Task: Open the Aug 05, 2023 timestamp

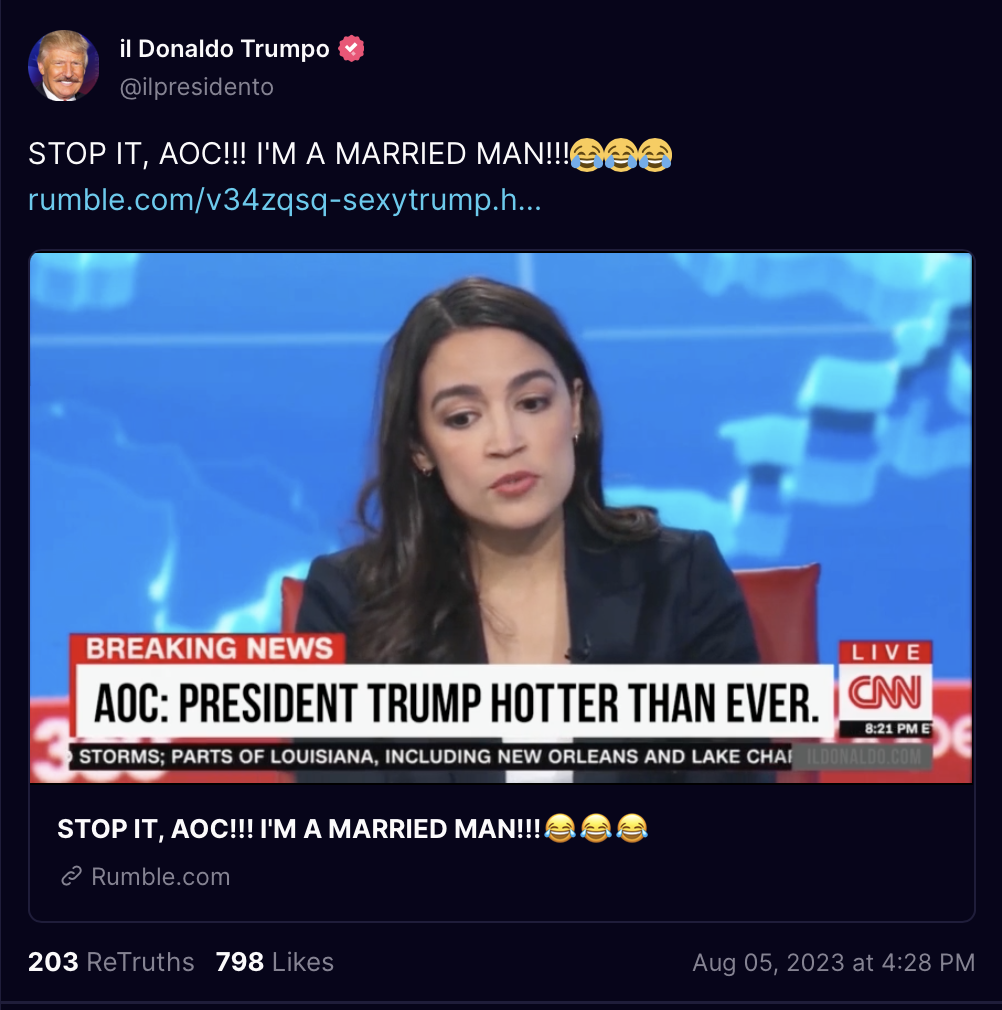Action: pos(833,962)
